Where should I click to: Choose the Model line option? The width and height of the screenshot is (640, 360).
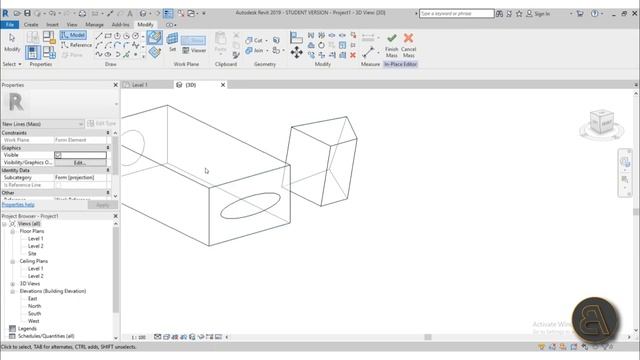pos(73,36)
